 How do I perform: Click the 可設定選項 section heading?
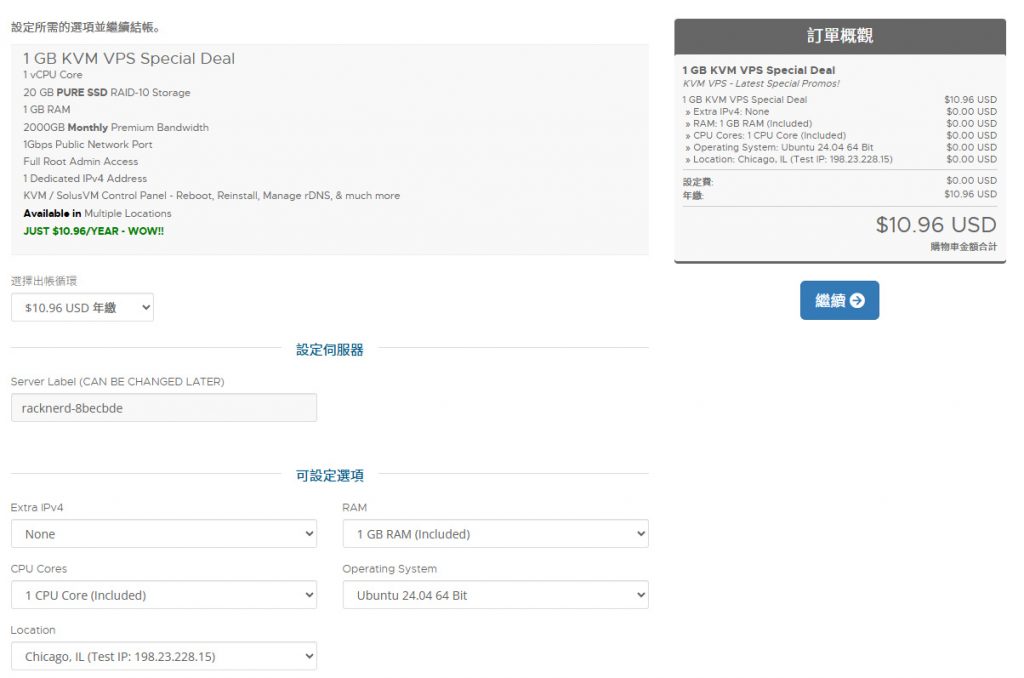click(x=329, y=476)
